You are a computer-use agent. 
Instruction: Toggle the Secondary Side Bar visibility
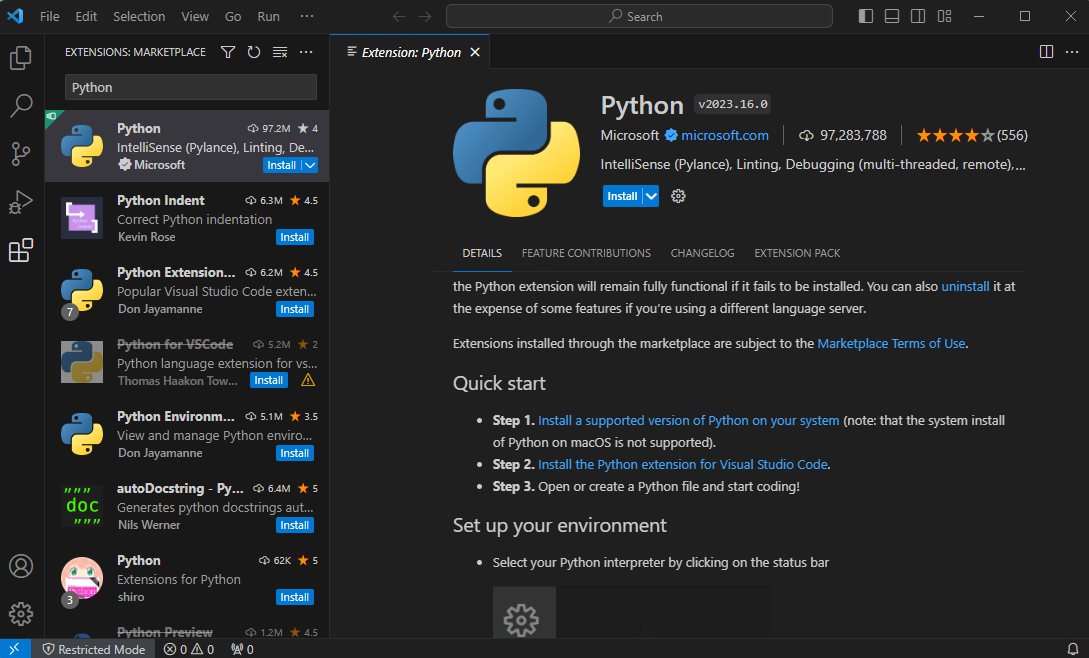(x=918, y=17)
